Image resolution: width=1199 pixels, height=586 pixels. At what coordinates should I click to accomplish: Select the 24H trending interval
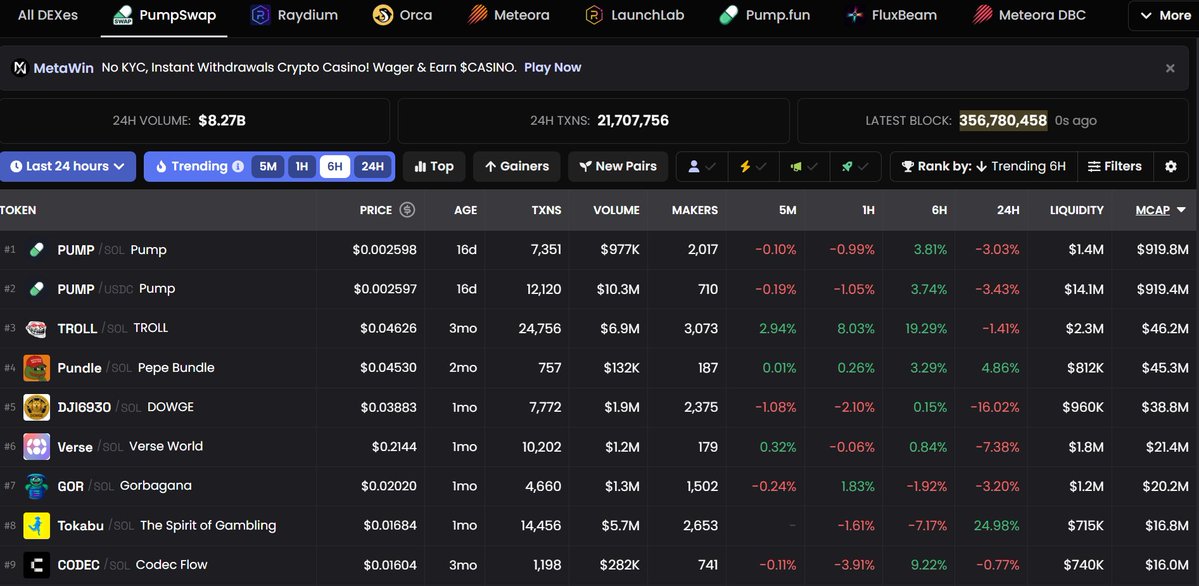pyautogui.click(x=372, y=166)
